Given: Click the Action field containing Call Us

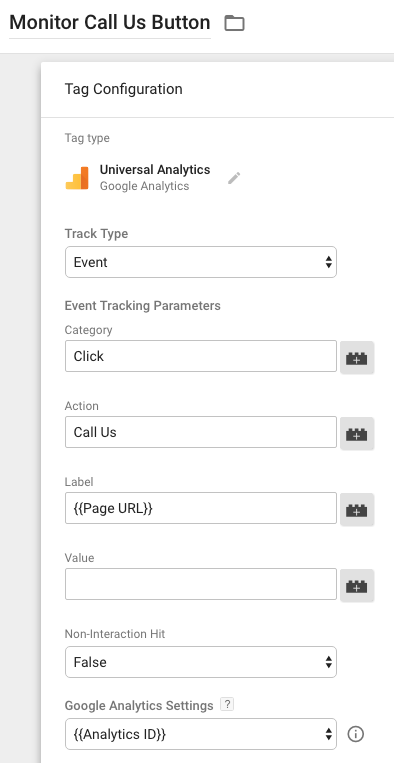Looking at the screenshot, I should pos(201,432).
